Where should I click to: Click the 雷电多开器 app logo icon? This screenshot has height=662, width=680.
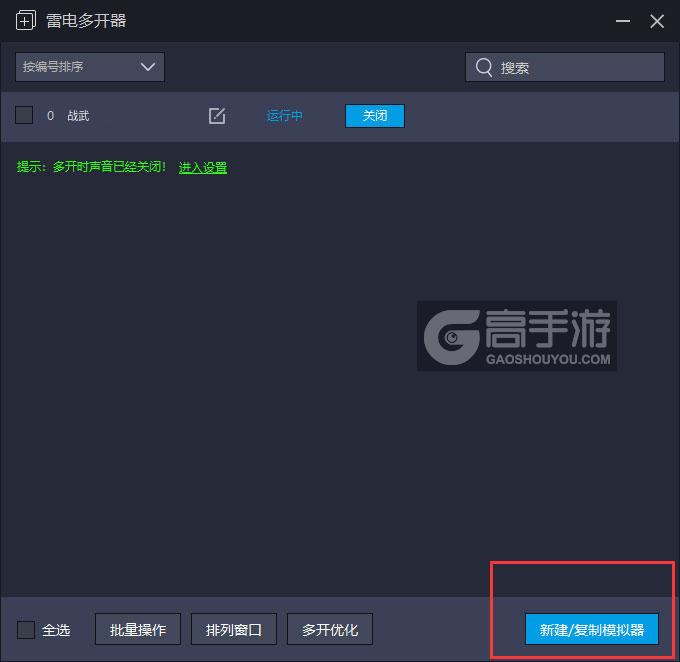click(x=26, y=21)
